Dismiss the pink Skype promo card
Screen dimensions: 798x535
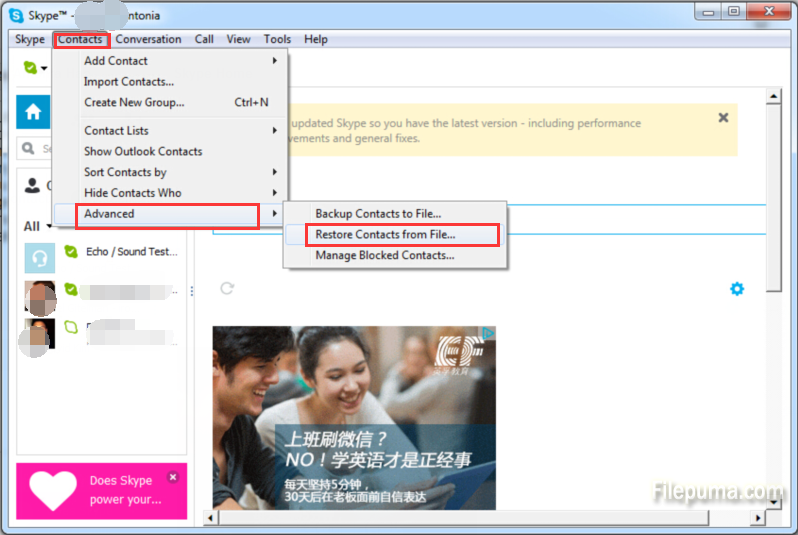click(x=172, y=477)
